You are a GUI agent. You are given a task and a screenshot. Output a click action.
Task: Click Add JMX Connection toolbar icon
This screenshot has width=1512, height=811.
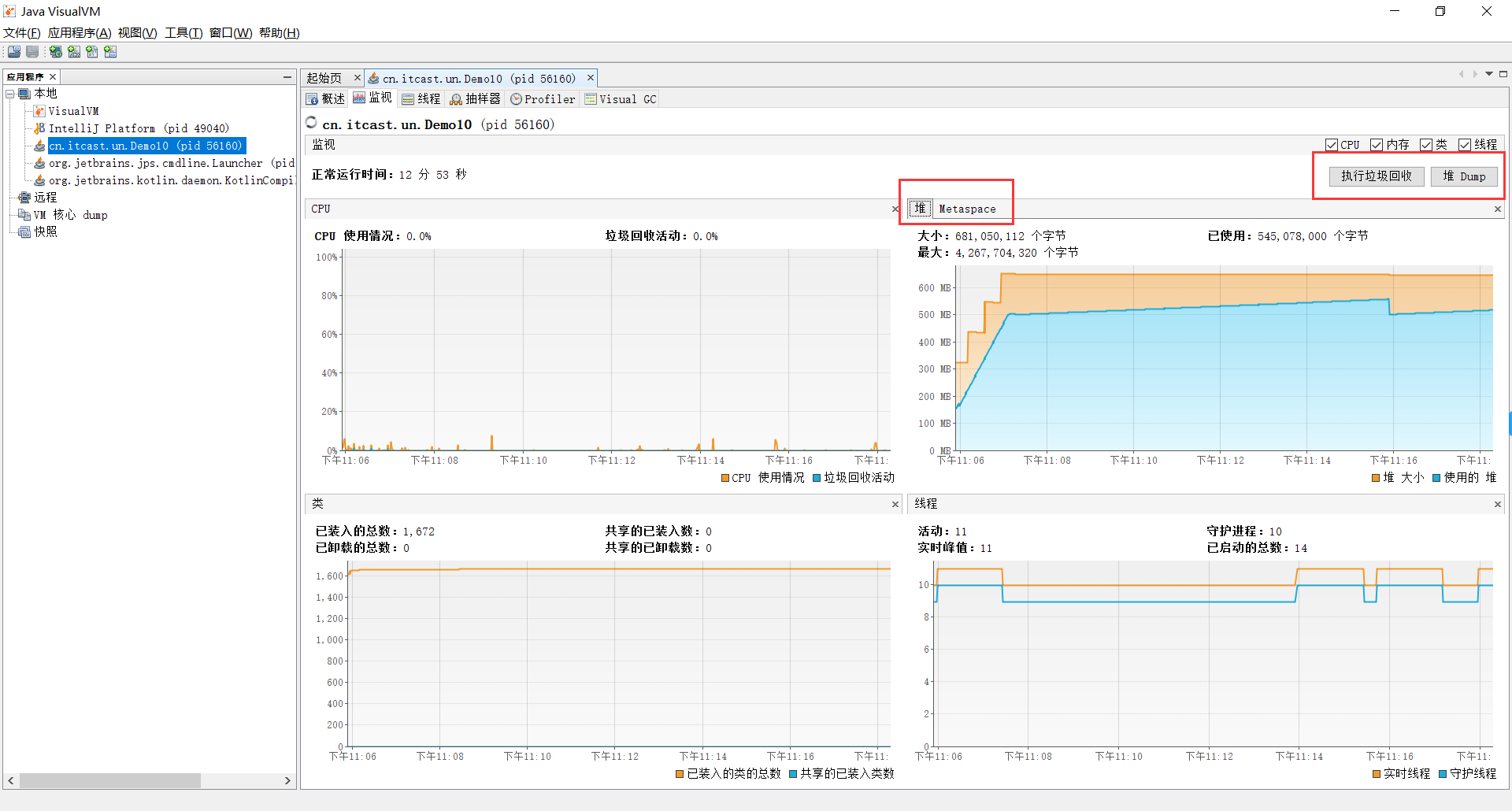pyautogui.click(x=74, y=52)
